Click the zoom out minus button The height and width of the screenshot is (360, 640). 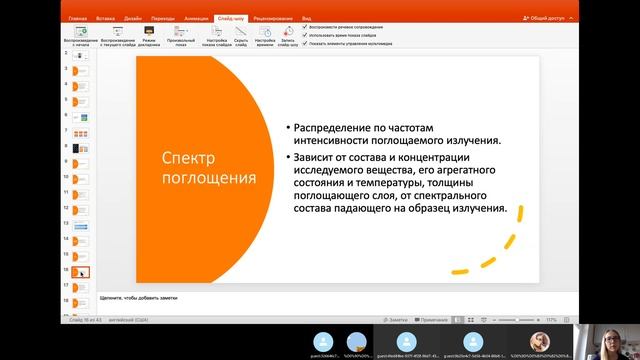click(x=494, y=320)
